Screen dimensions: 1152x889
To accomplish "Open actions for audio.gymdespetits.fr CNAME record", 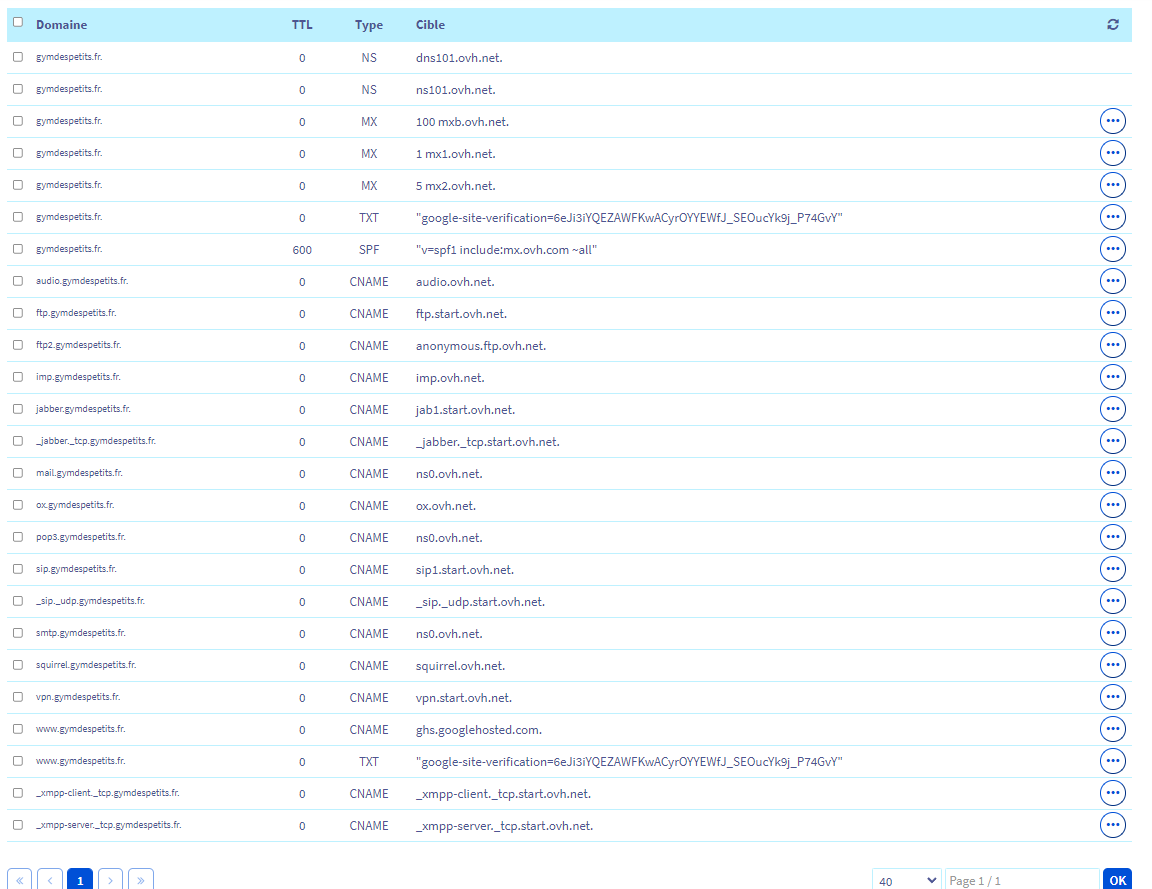I will coord(1112,281).
